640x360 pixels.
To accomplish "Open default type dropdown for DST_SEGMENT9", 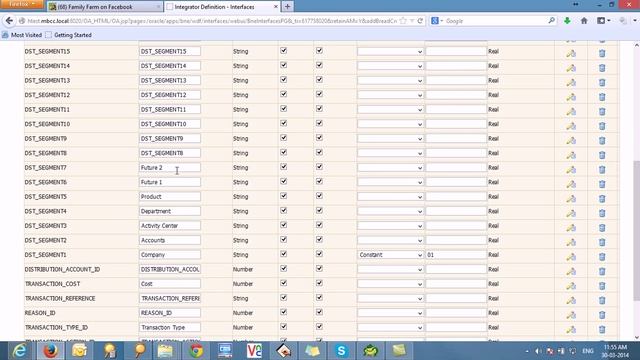I will click(390, 139).
